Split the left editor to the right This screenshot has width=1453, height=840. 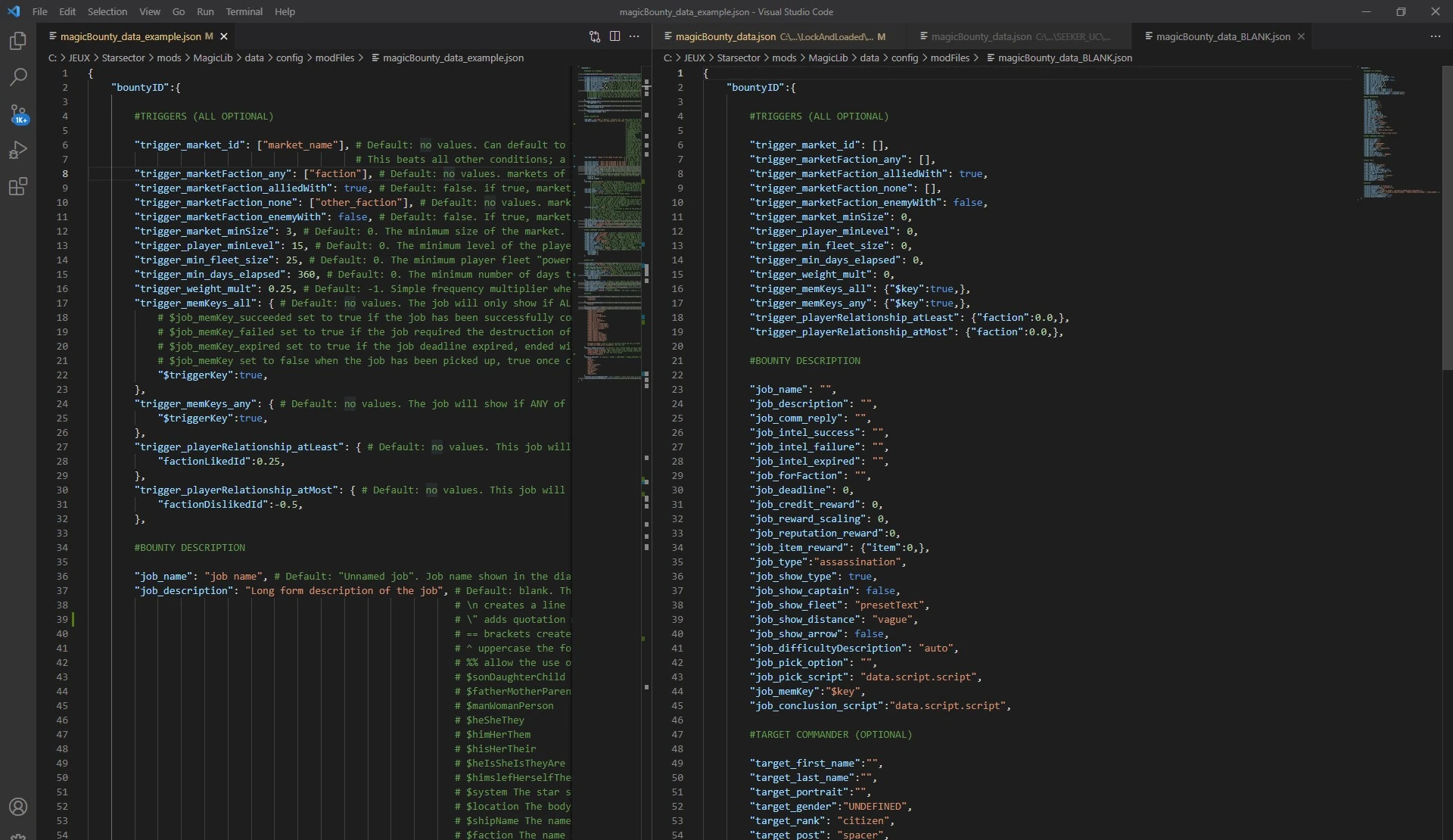614,36
